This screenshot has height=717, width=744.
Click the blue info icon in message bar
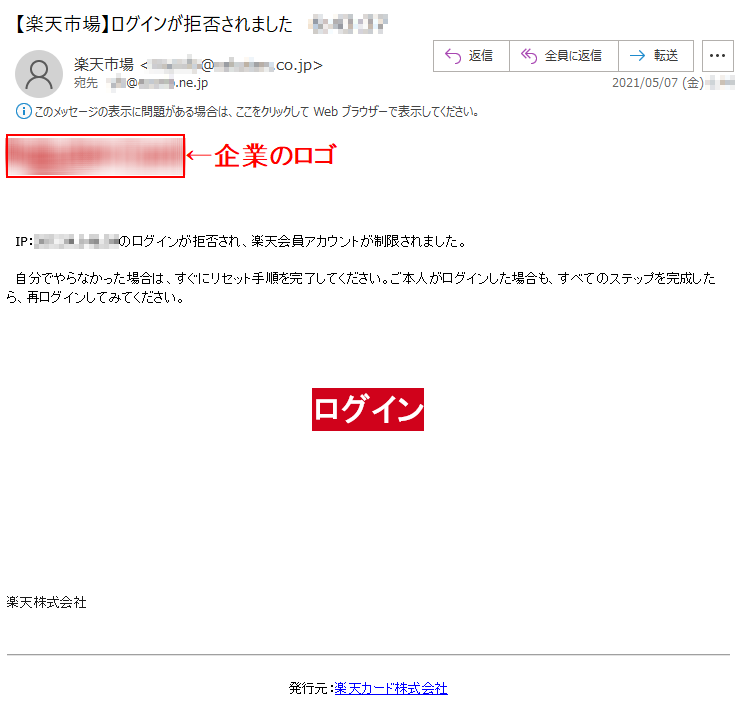24,112
